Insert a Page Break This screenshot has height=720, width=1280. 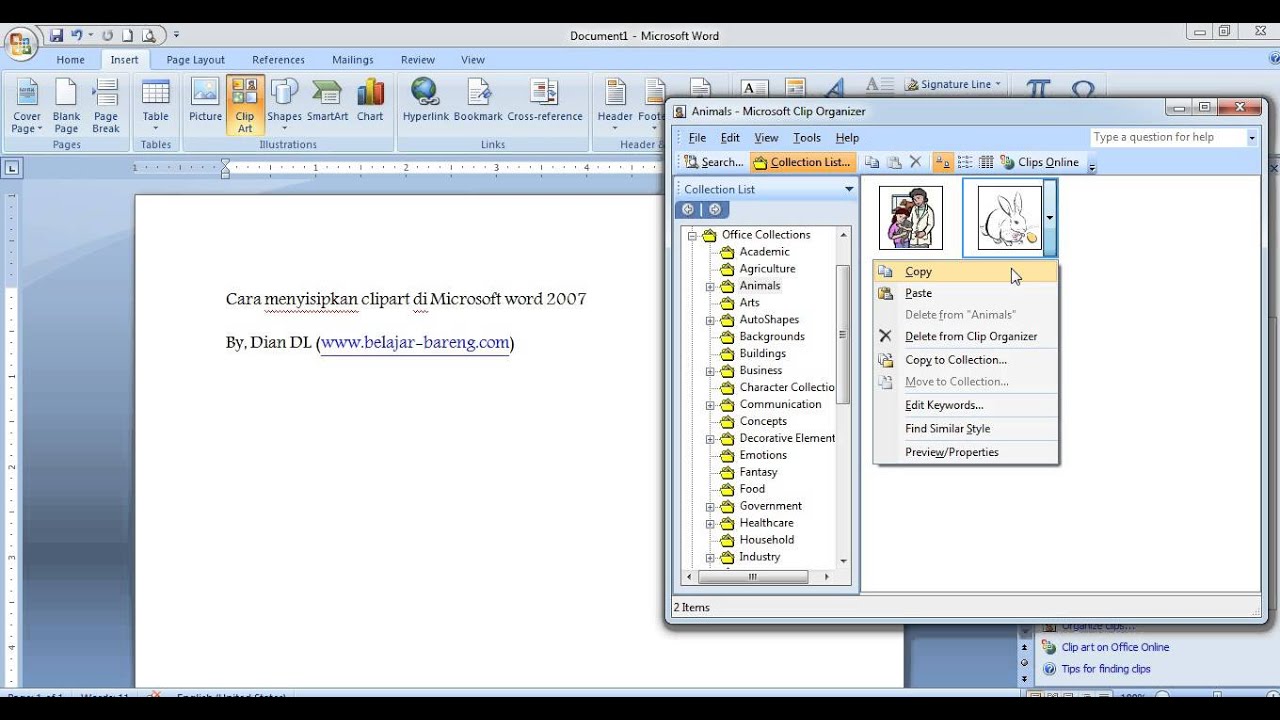[x=106, y=106]
